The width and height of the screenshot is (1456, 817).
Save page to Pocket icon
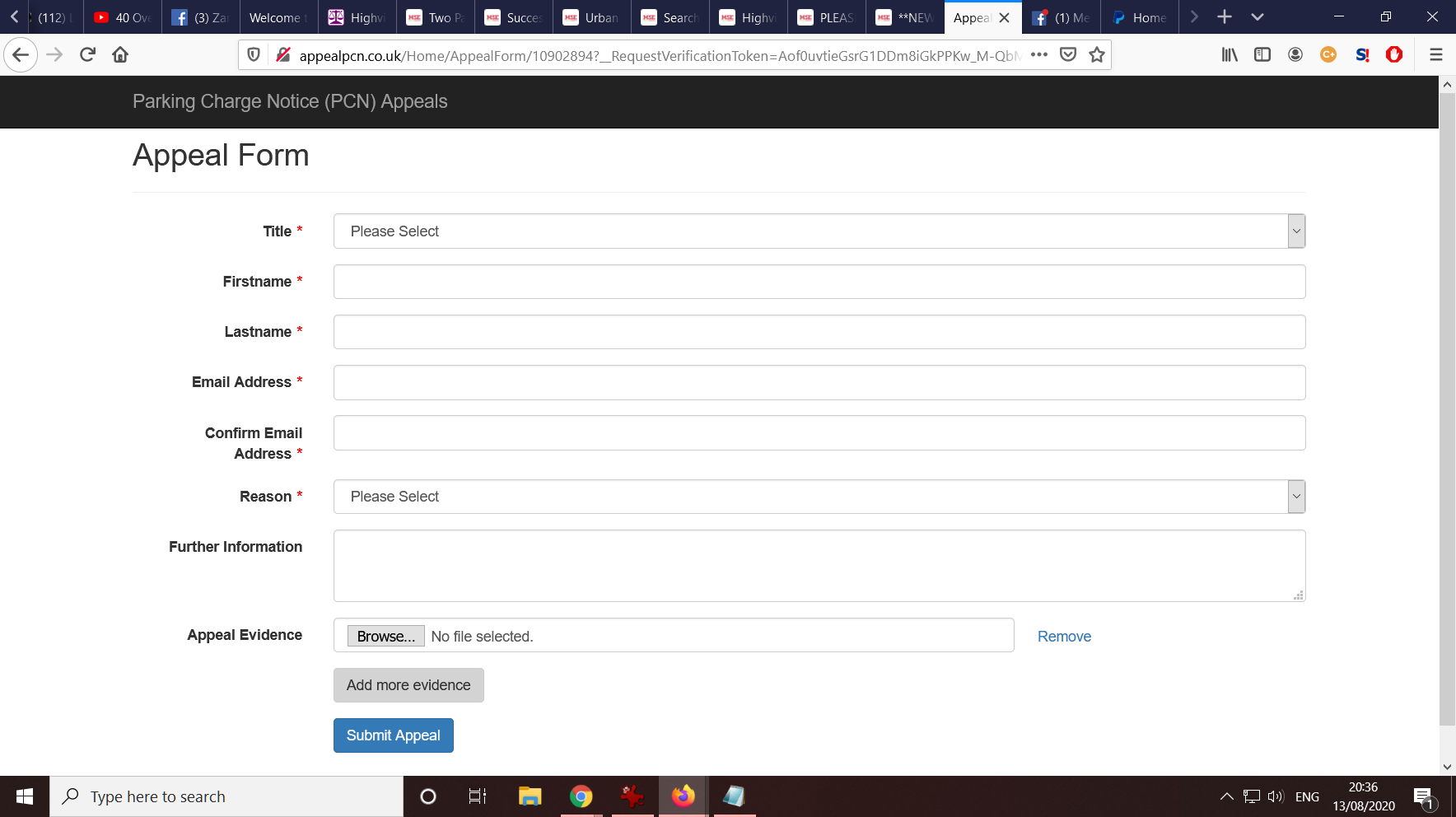click(1068, 55)
